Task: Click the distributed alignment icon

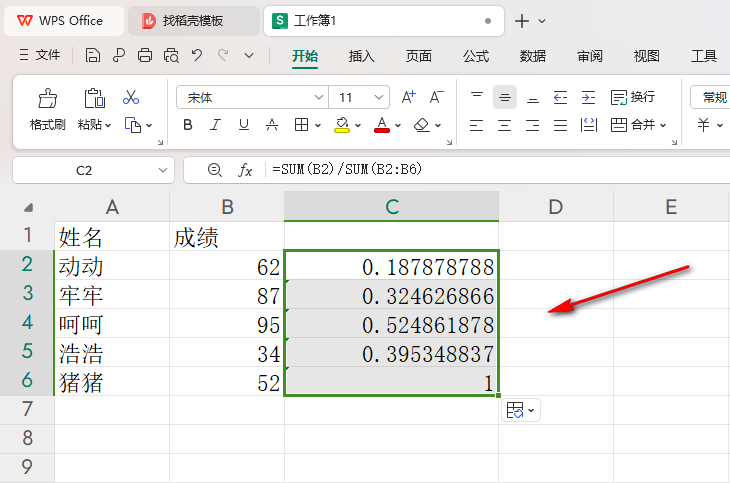Action: click(x=588, y=125)
